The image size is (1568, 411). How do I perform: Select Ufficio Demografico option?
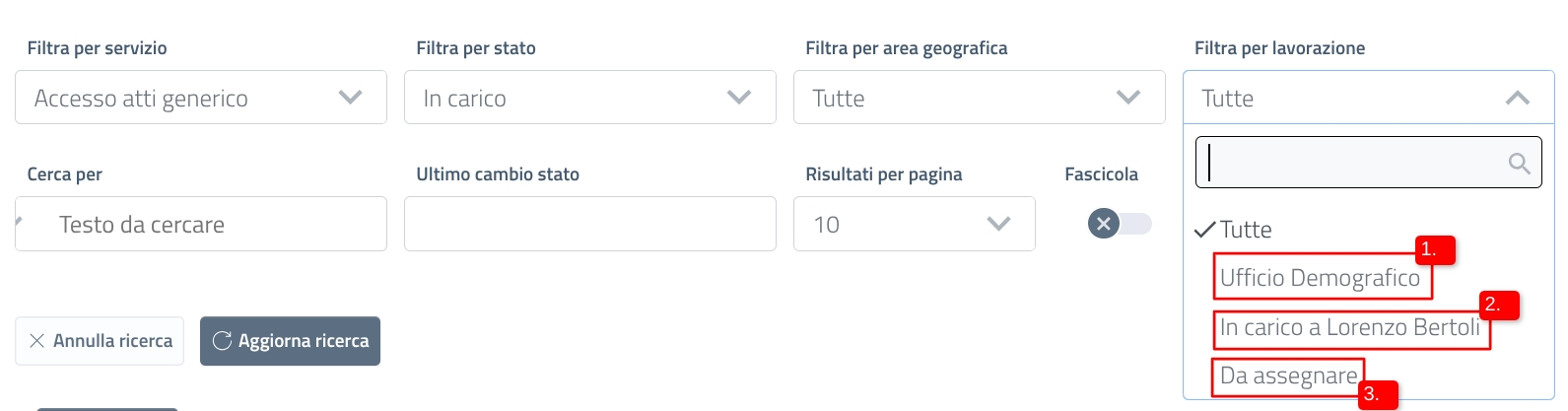1320,278
